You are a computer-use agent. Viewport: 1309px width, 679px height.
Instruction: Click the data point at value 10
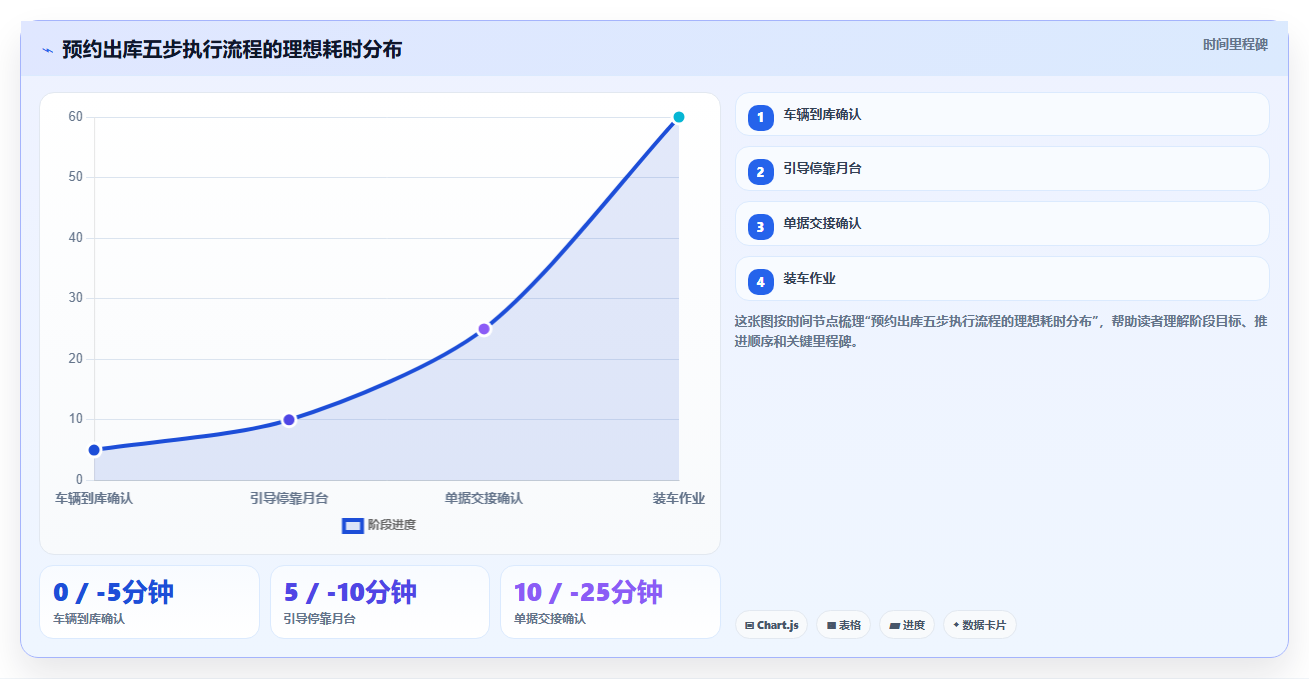[x=289, y=420]
